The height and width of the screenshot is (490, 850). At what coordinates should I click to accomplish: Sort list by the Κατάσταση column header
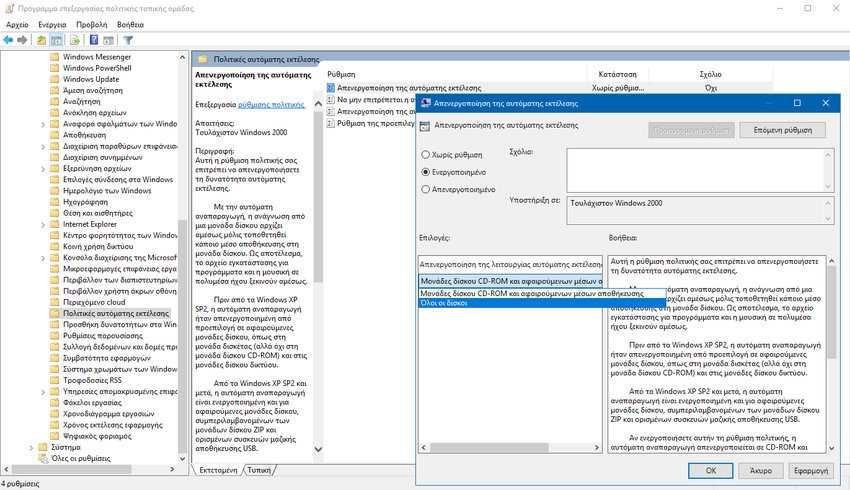(x=617, y=74)
